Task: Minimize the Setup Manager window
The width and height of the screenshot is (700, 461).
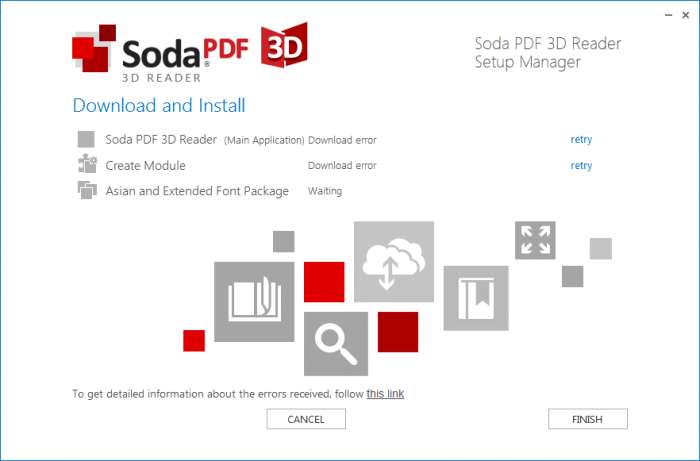Action: pos(668,15)
